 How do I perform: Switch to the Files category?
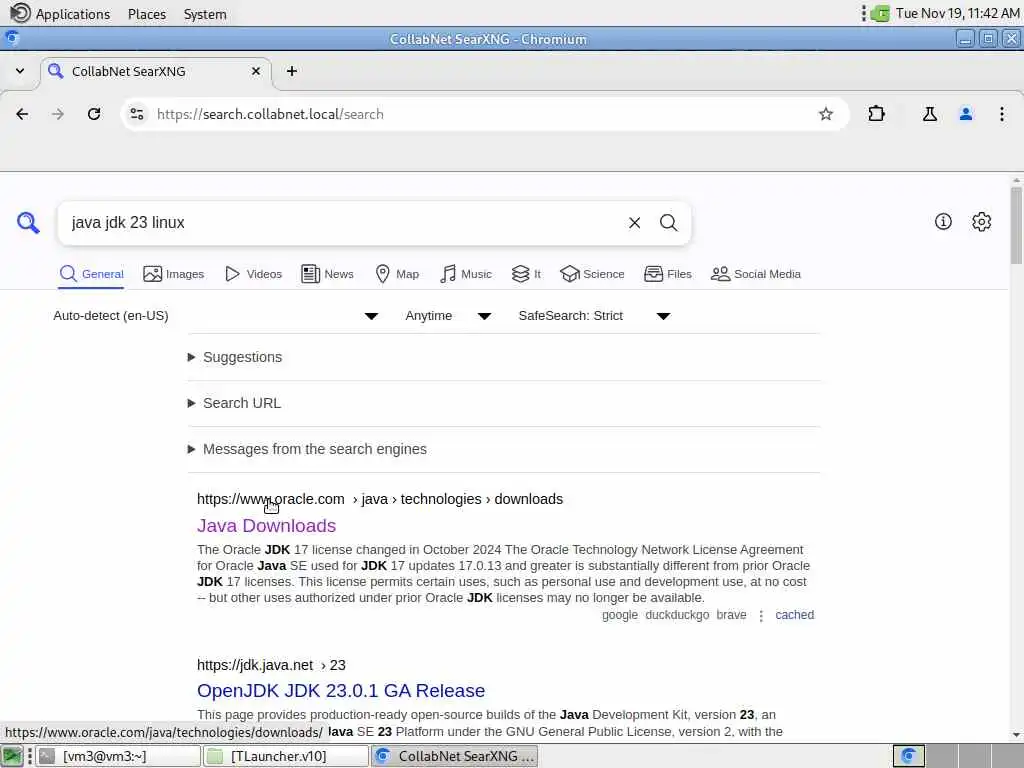click(x=667, y=274)
